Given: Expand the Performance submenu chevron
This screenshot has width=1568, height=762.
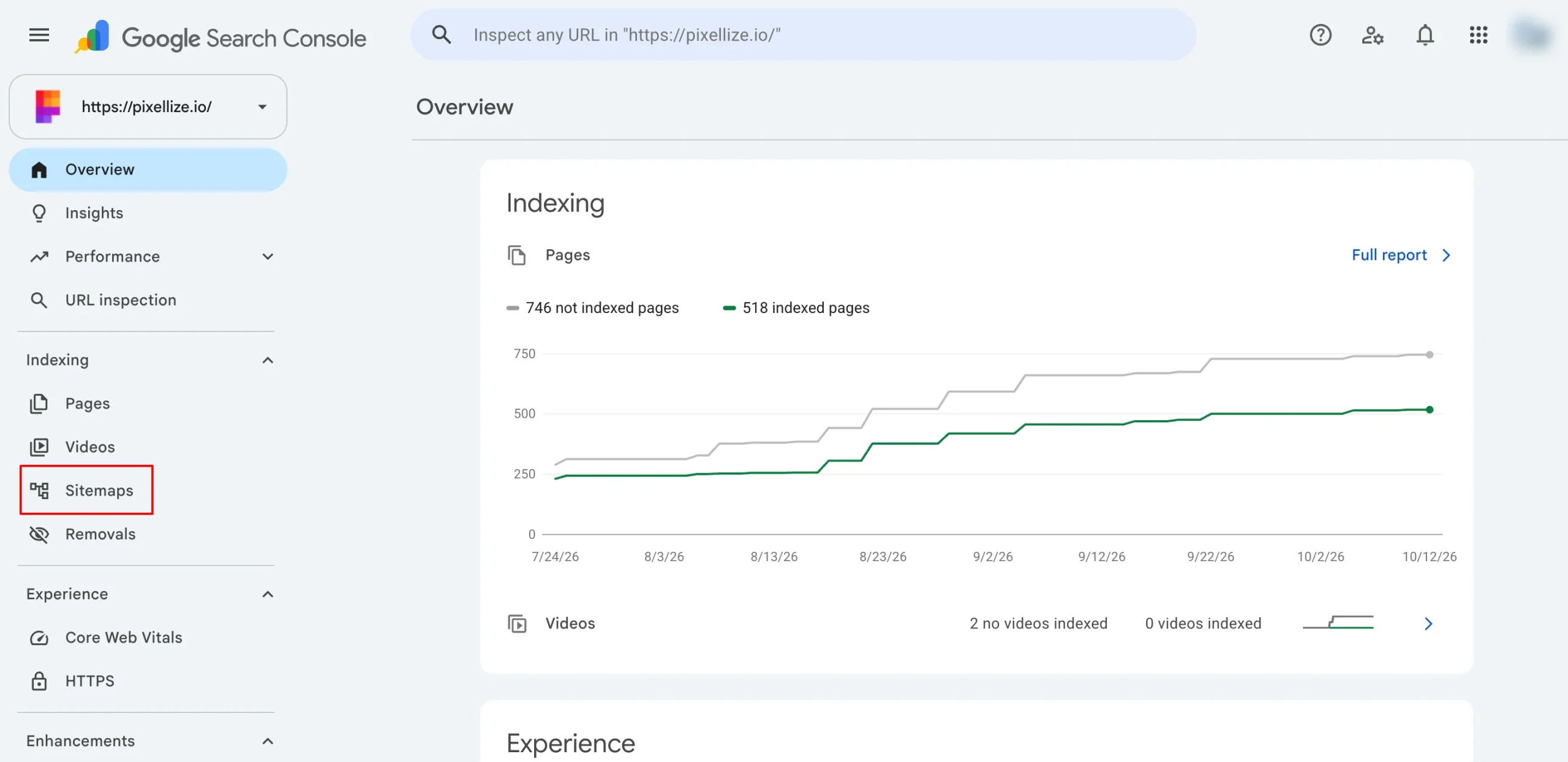Looking at the screenshot, I should [268, 257].
